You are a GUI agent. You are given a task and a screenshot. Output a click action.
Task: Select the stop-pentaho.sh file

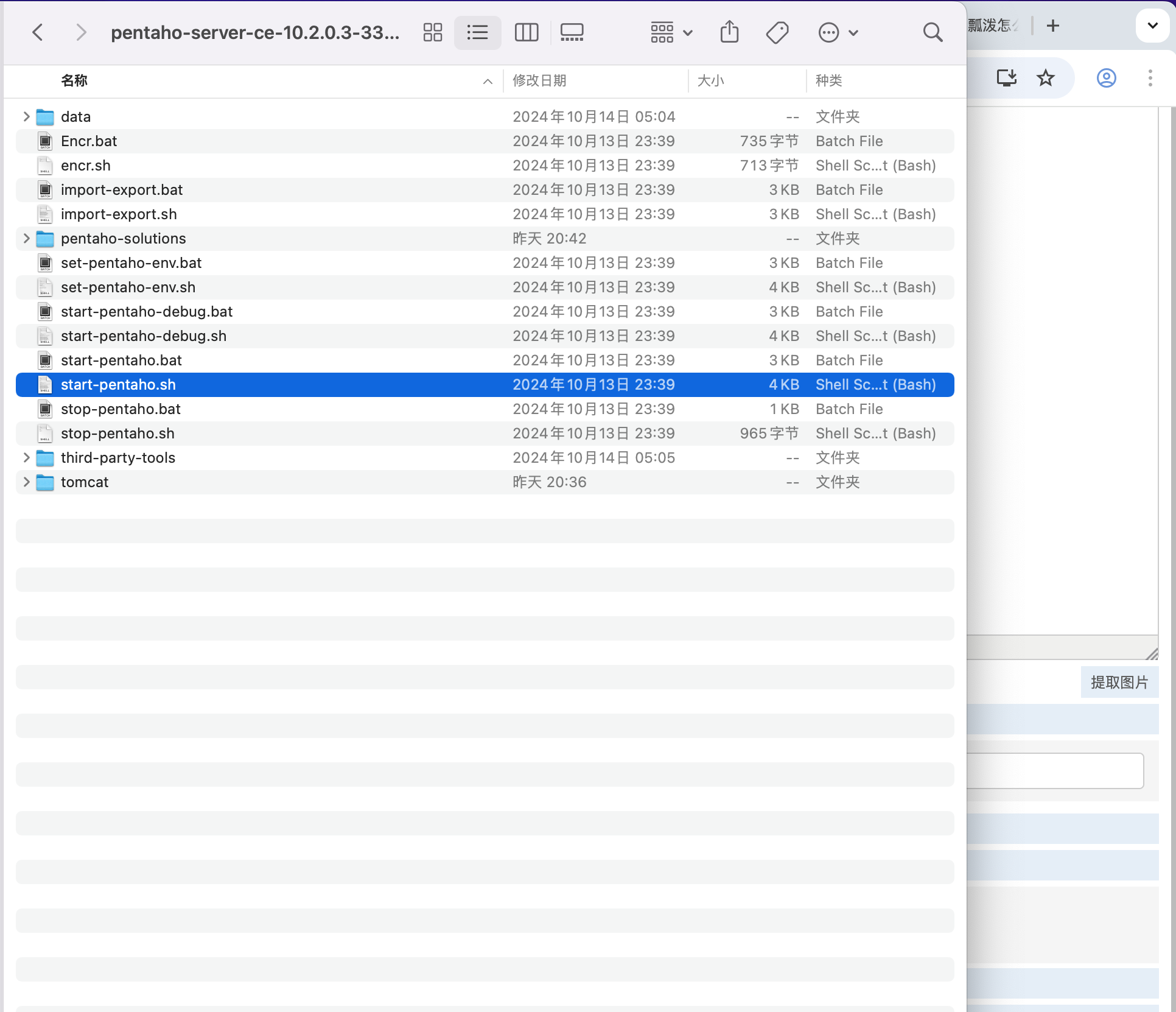[x=117, y=433]
